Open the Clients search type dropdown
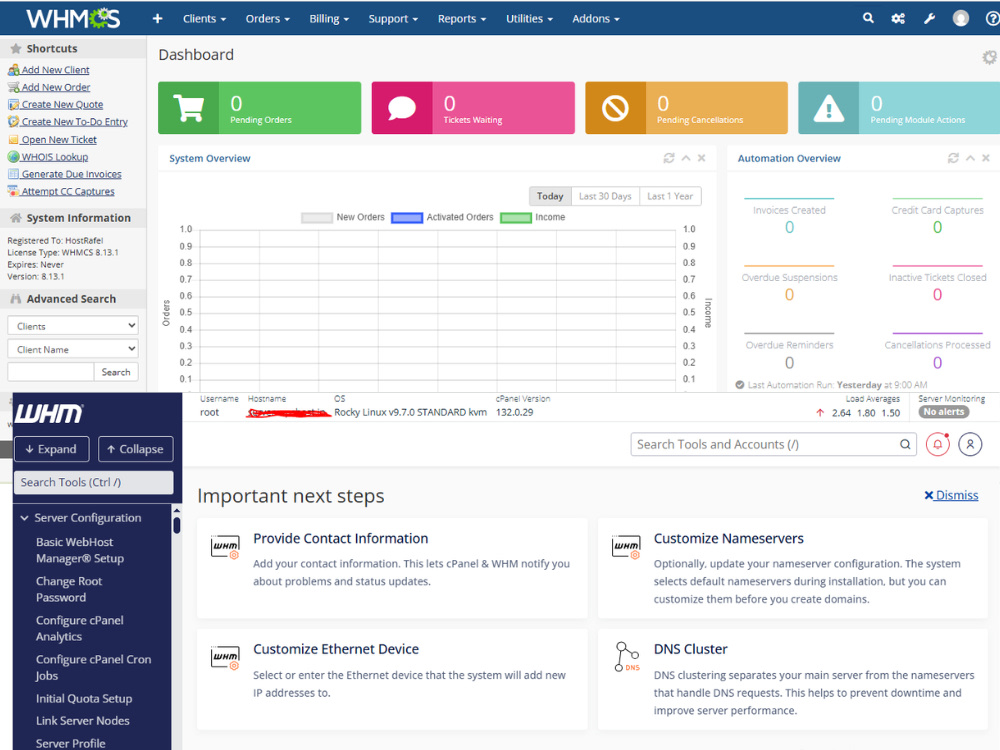This screenshot has height=750, width=1000. pyautogui.click(x=73, y=326)
